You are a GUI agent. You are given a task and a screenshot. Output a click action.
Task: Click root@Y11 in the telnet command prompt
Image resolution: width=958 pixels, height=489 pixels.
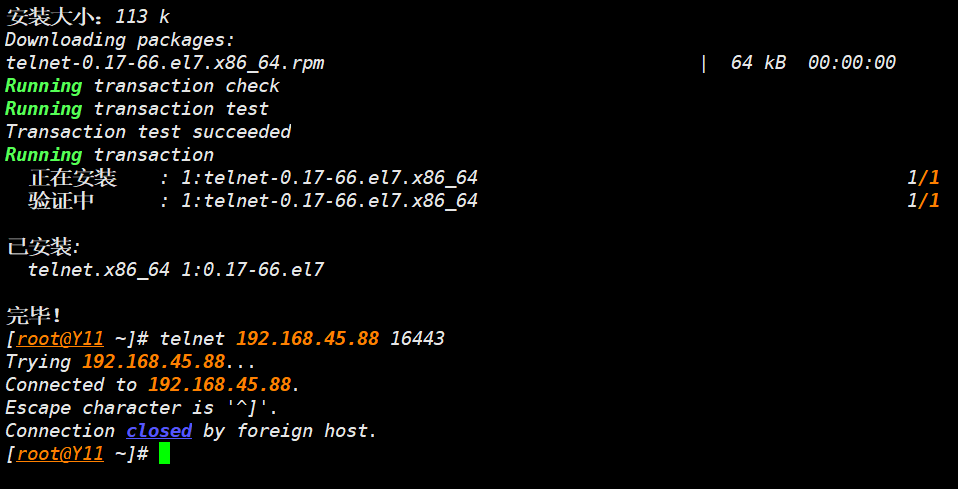(59, 339)
